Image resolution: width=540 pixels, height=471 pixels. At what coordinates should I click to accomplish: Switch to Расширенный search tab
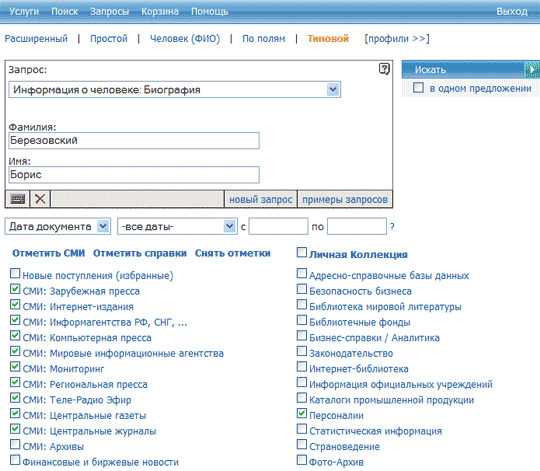tap(36, 39)
